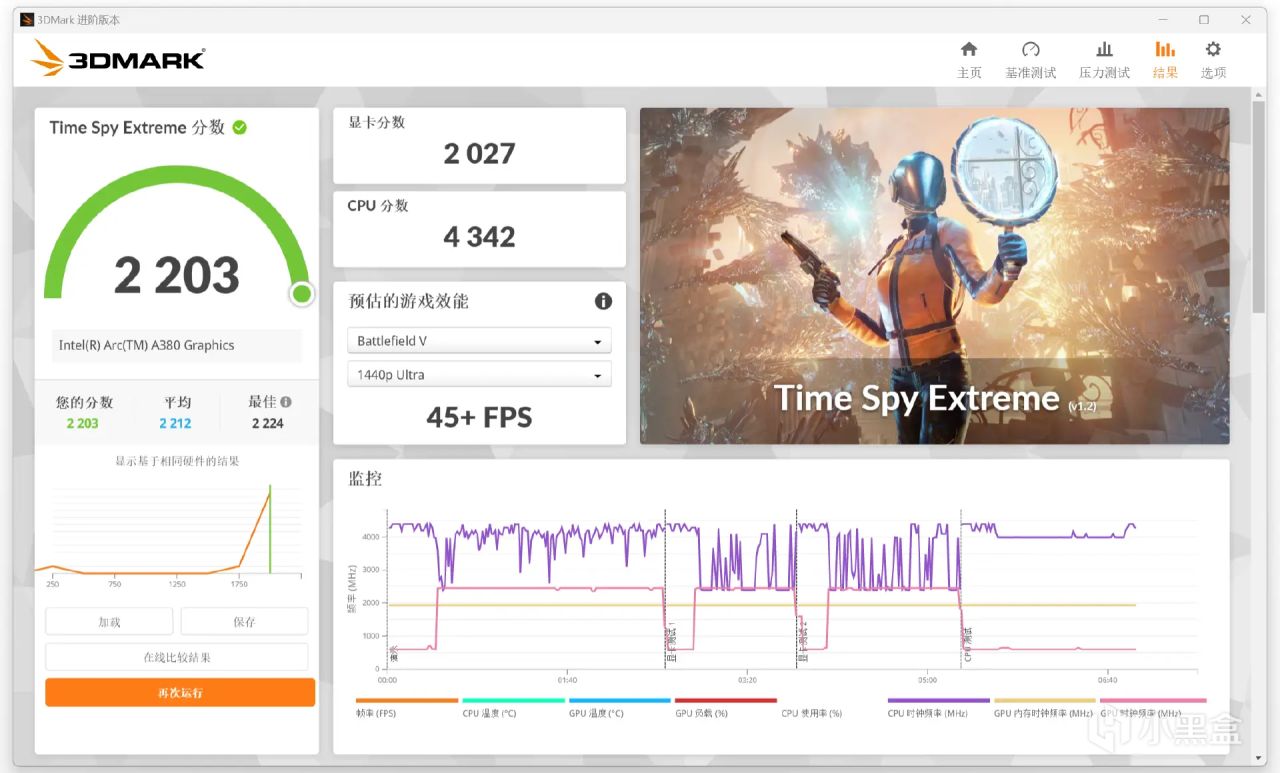Click the info icon beside 预估的游戏效能
Screen dimensions: 1280x773
click(x=603, y=301)
